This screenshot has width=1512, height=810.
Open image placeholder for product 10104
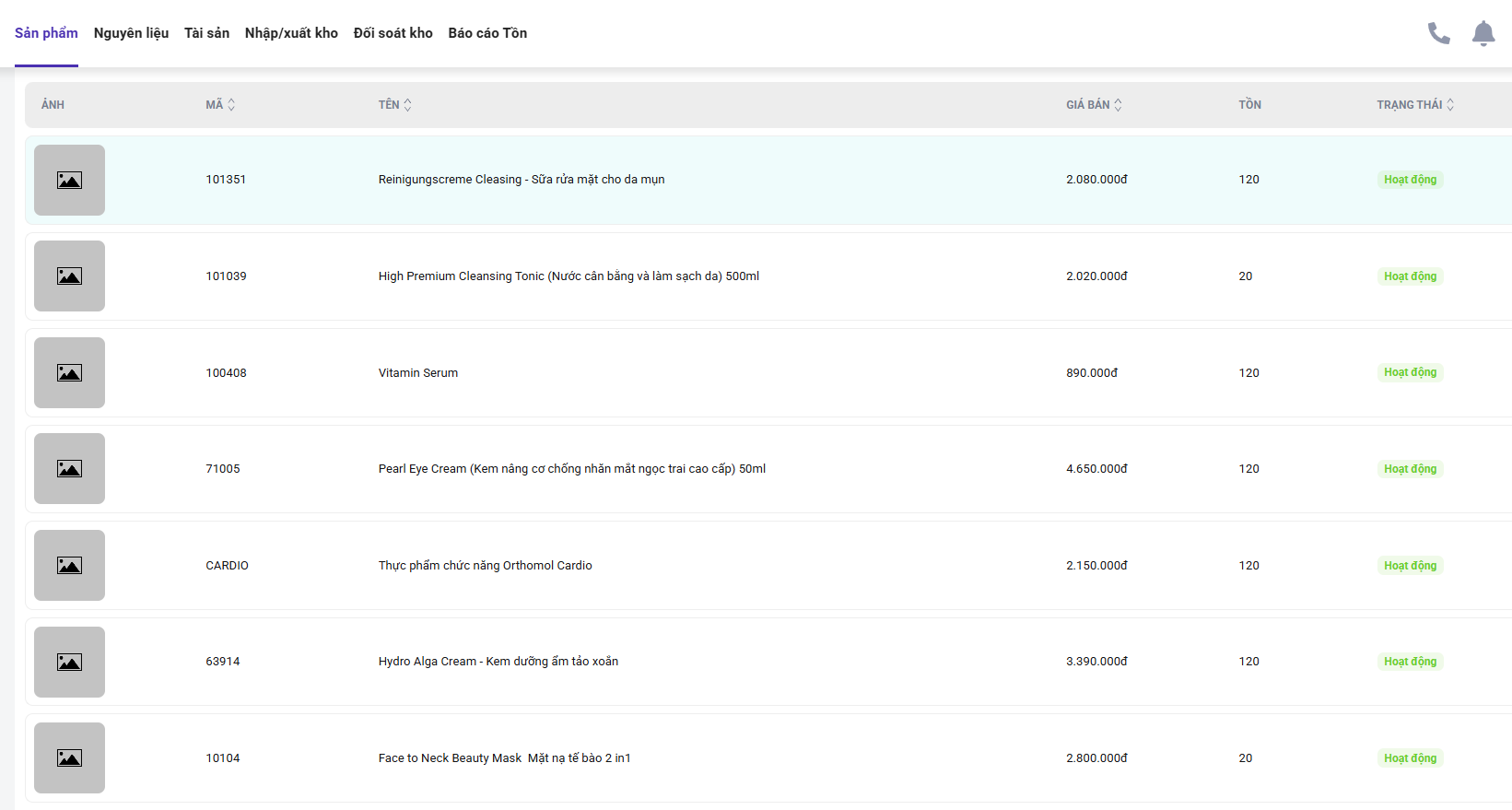(69, 757)
